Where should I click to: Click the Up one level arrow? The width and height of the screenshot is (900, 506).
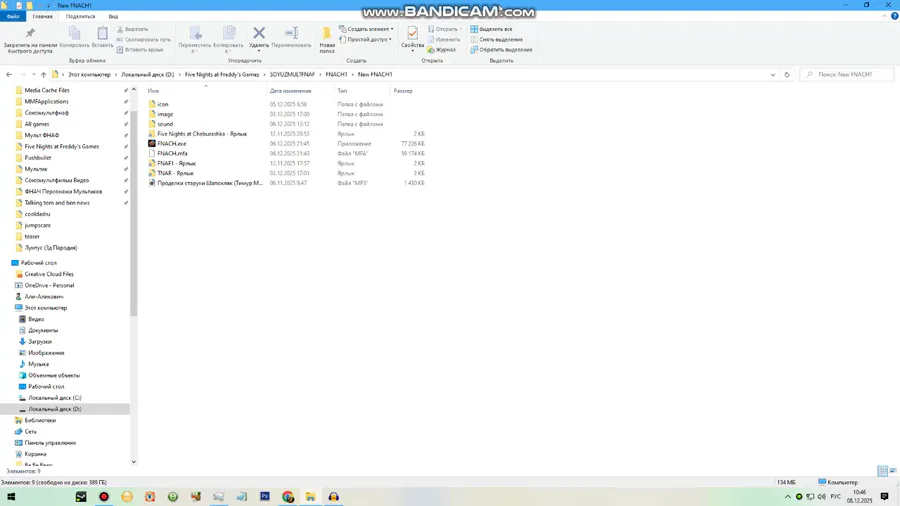tap(43, 75)
